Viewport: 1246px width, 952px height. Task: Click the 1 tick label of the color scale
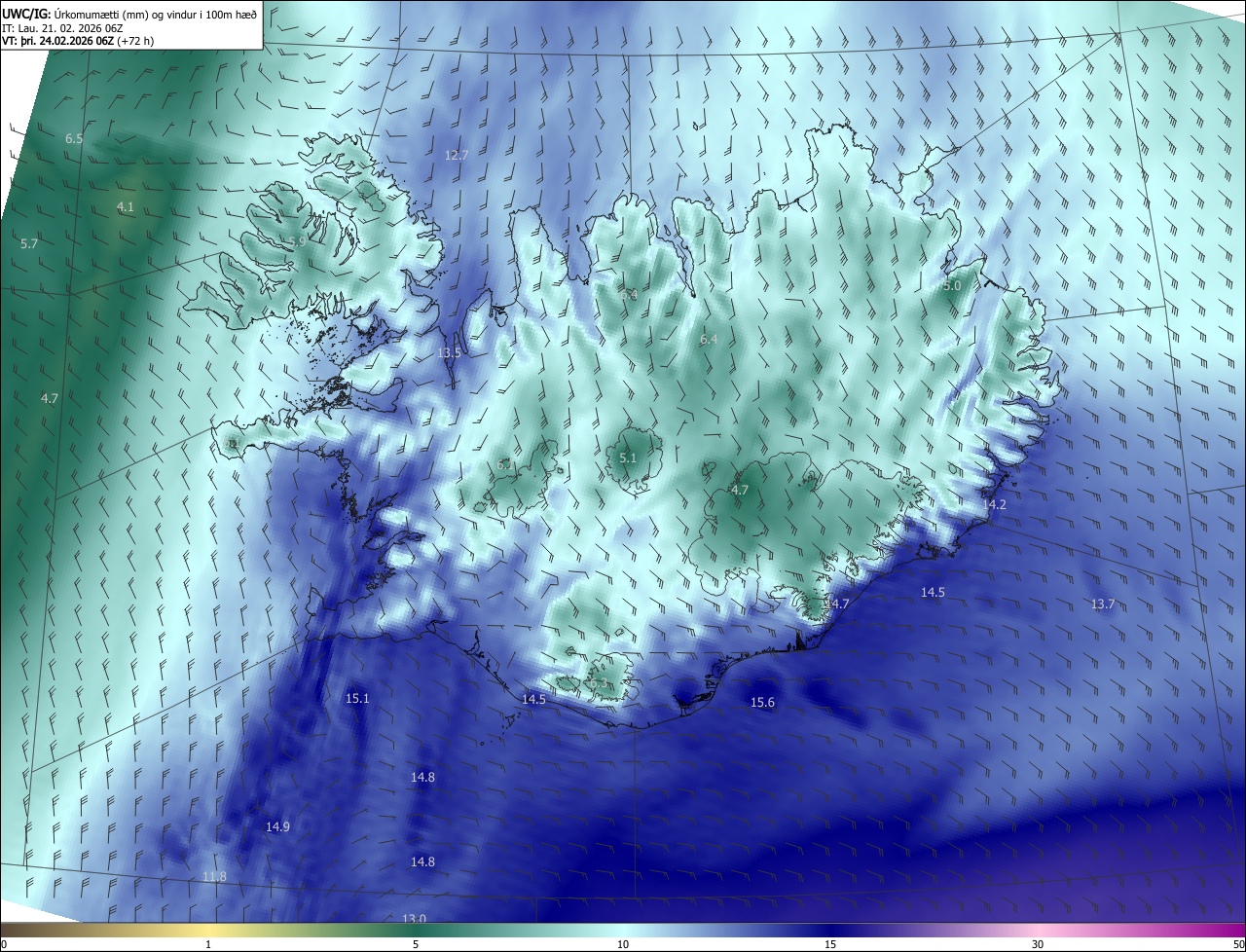coord(208,944)
